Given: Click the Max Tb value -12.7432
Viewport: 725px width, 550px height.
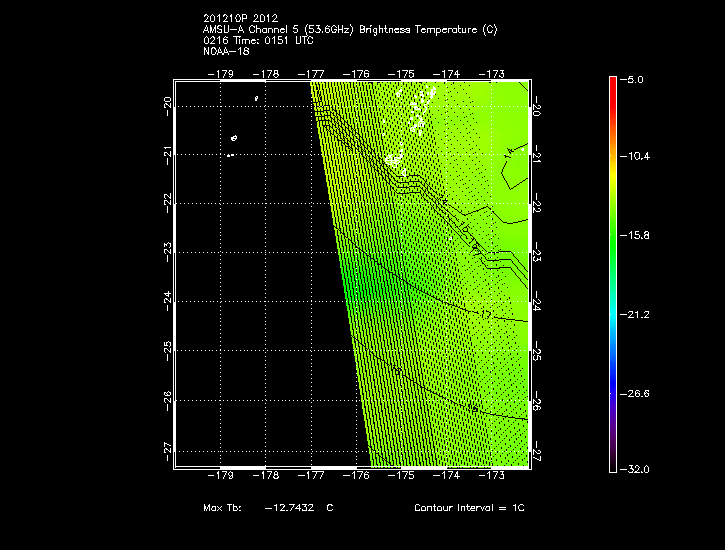Looking at the screenshot, I should coord(290,508).
